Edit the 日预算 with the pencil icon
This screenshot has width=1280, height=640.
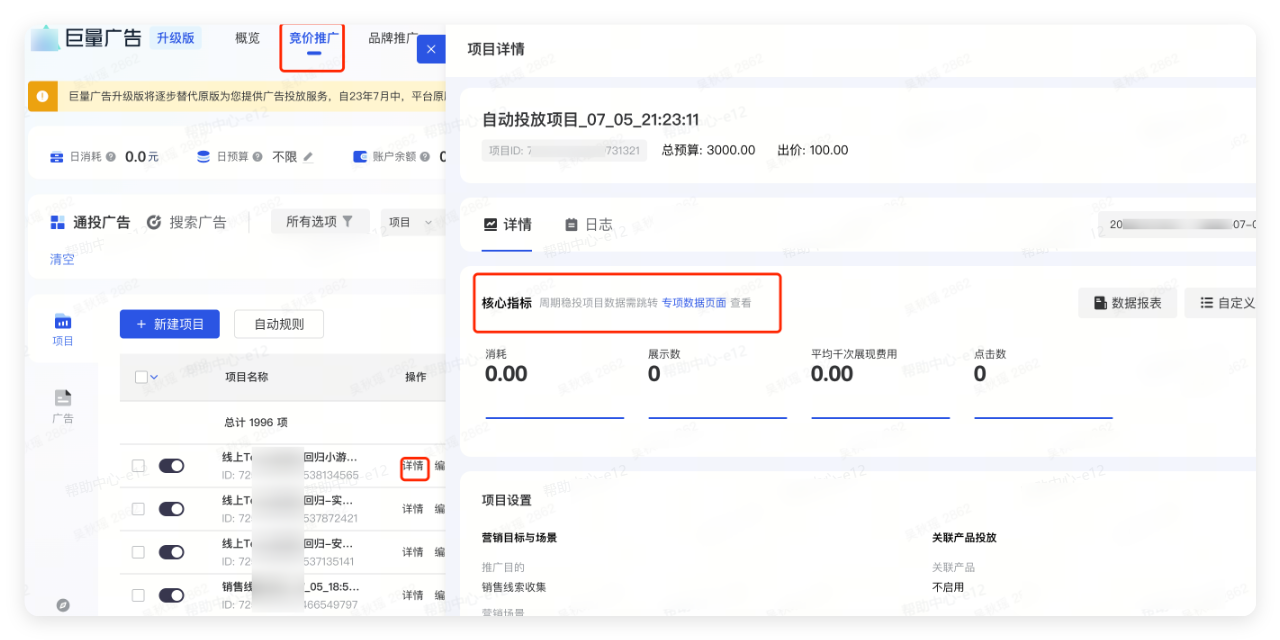pos(308,157)
